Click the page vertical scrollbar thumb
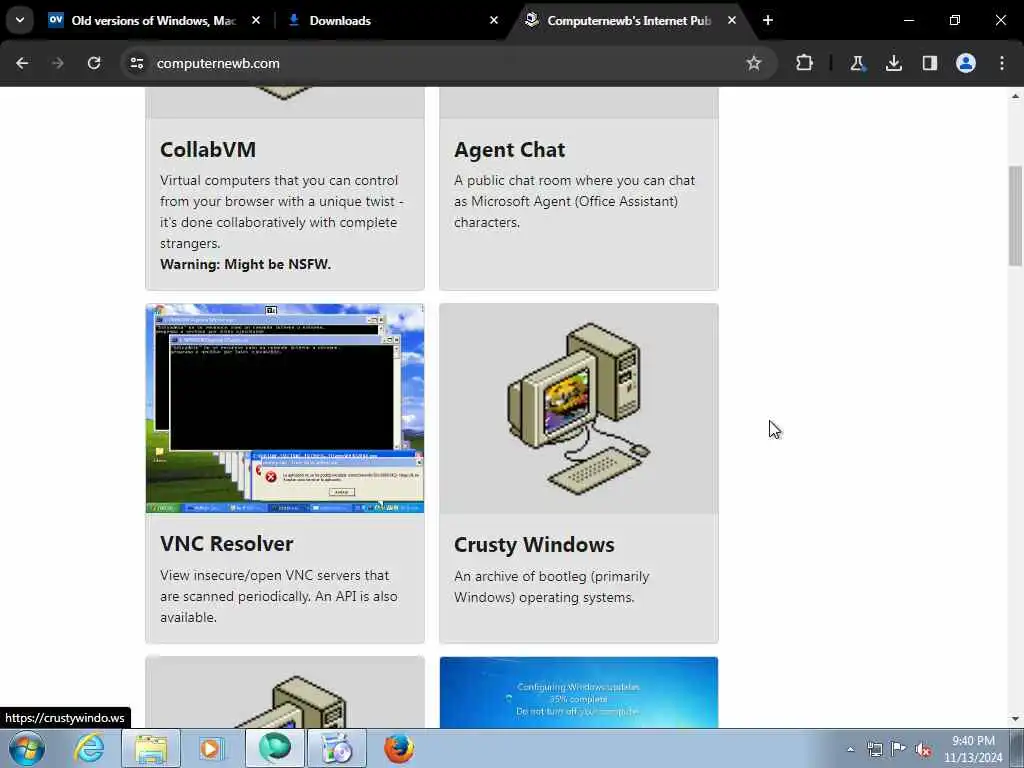Viewport: 1024px width, 768px height. 1015,216
